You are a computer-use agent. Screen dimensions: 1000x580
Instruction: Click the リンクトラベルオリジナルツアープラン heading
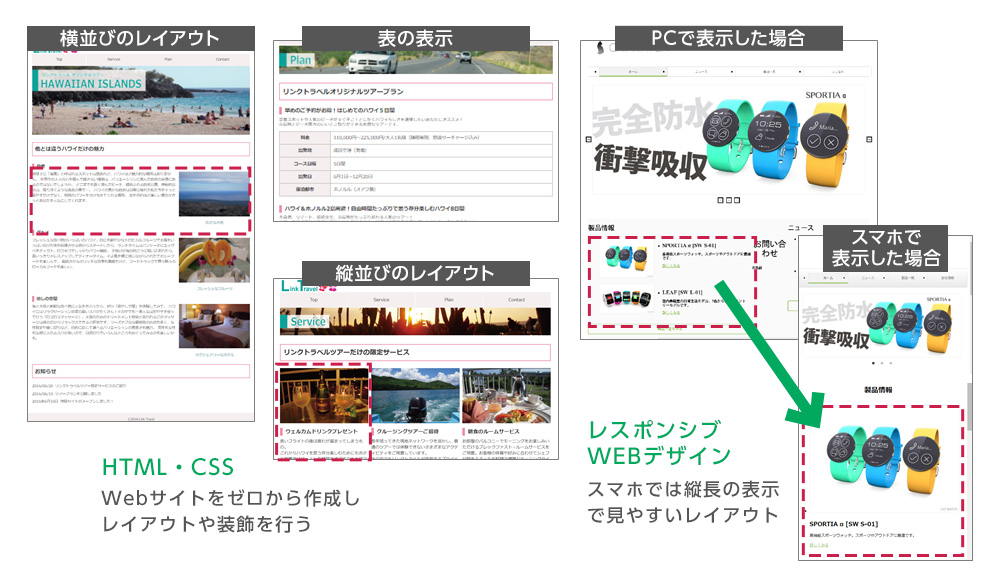pos(416,92)
